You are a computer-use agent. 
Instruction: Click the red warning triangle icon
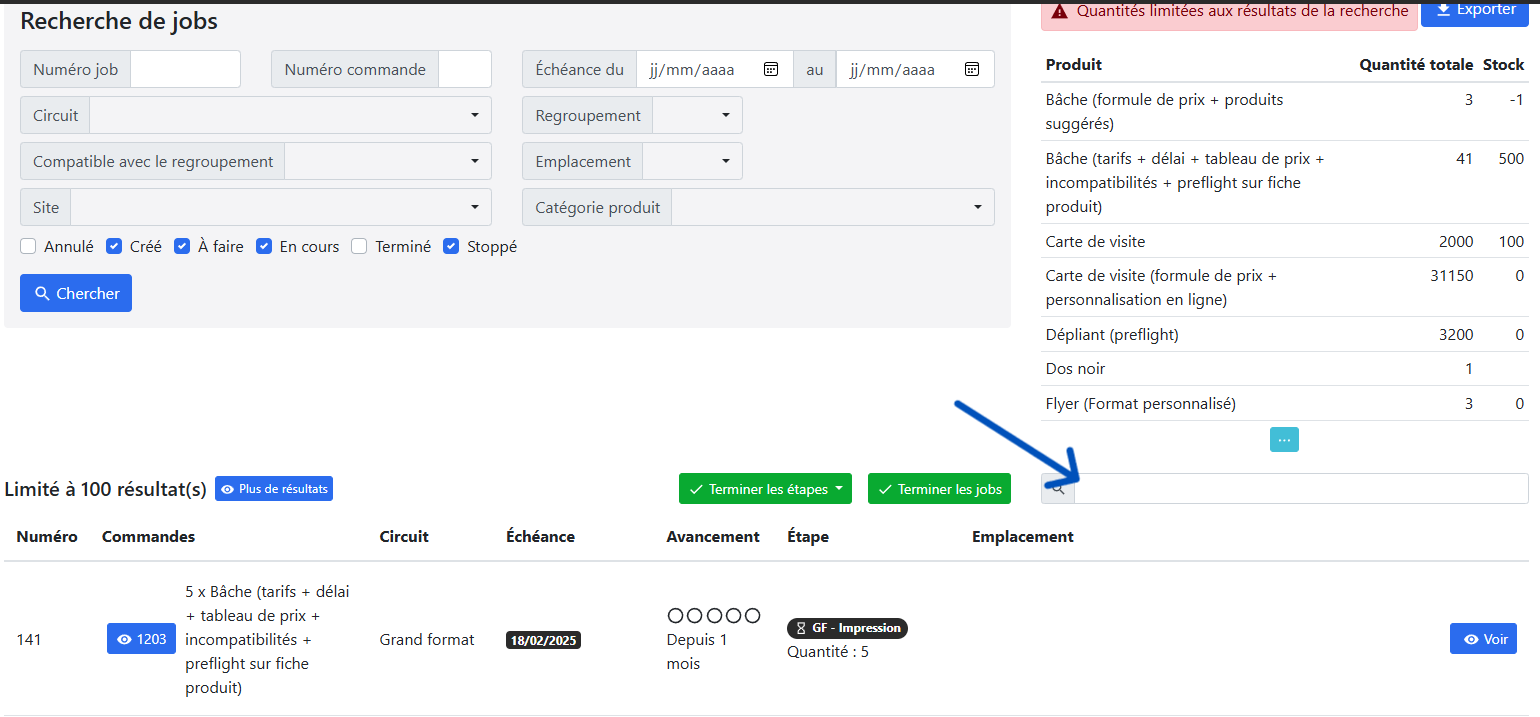pos(1059,12)
